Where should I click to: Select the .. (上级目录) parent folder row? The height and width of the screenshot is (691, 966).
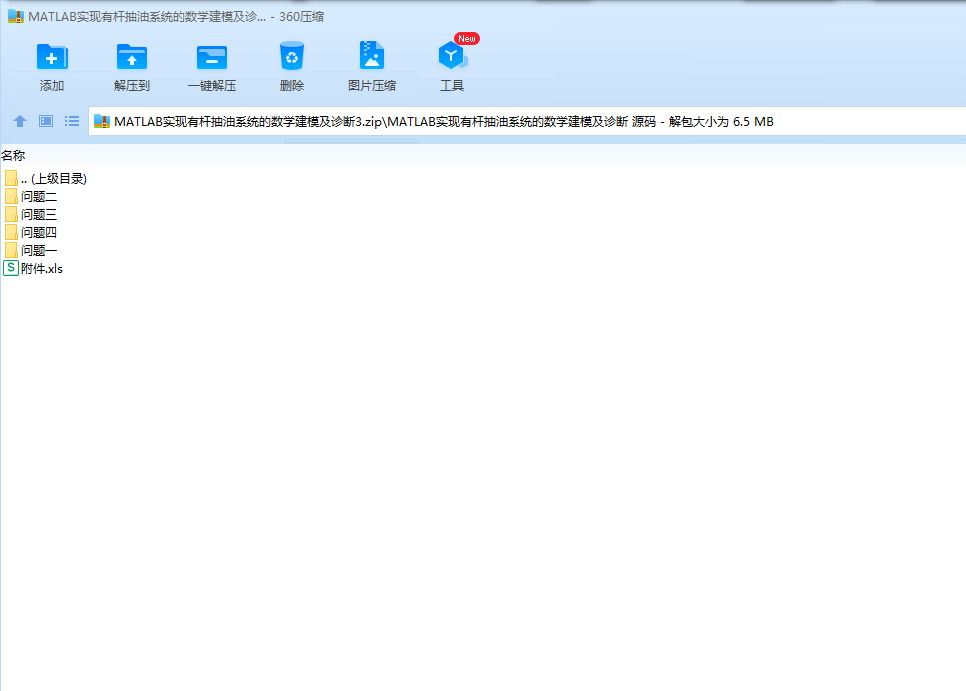46,179
